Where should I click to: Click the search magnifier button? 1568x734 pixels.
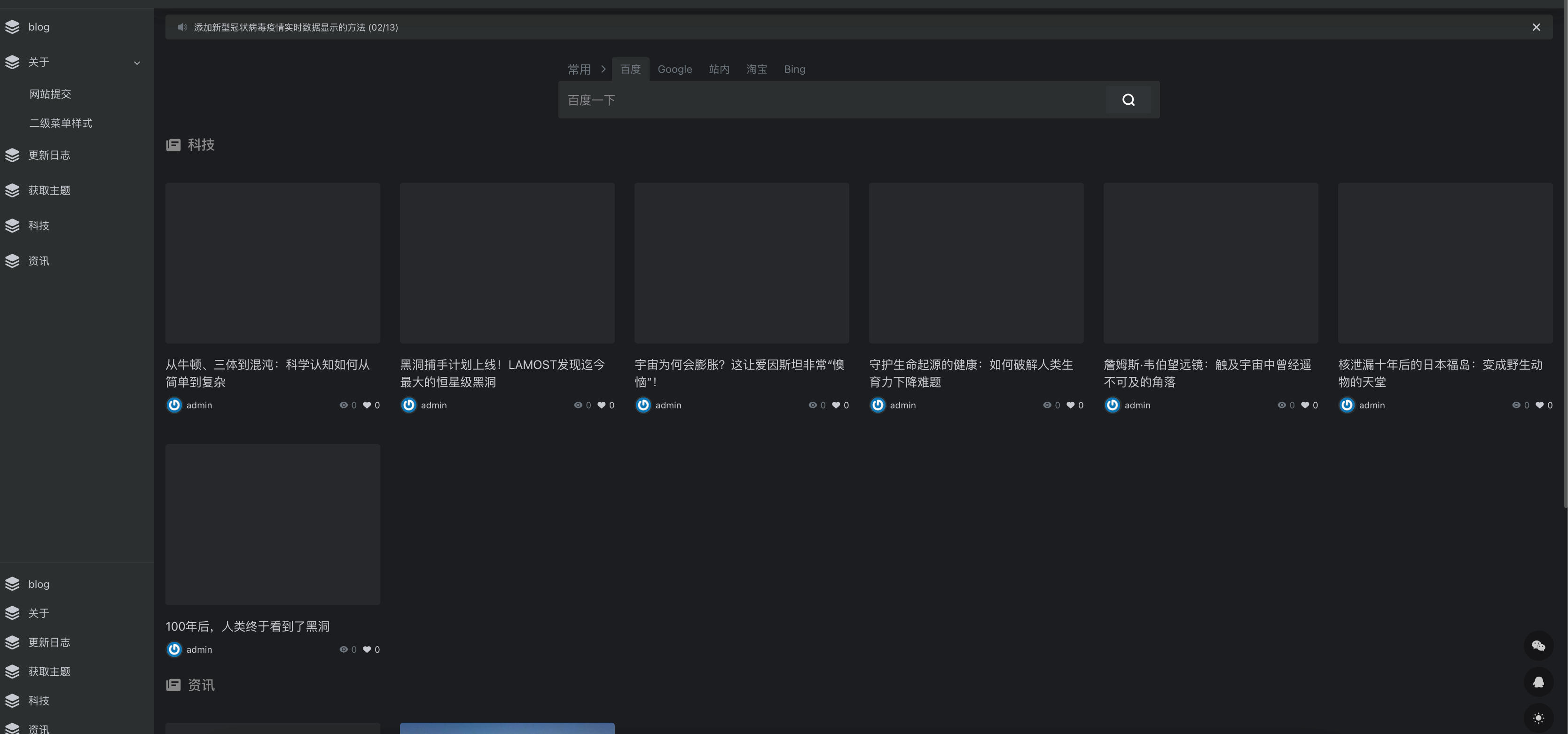1128,100
